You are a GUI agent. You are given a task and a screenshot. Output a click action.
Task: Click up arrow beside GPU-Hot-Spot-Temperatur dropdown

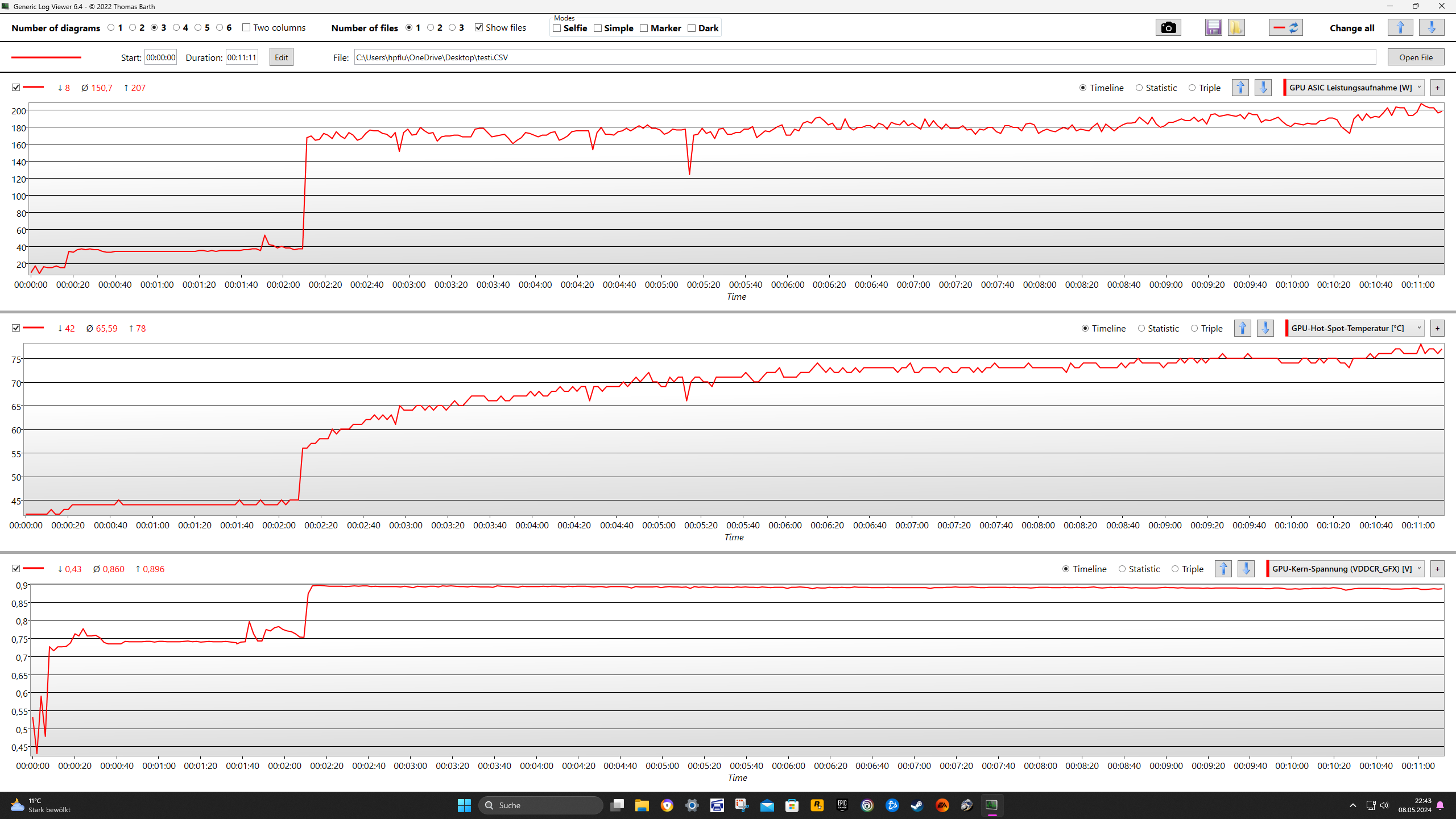(x=1242, y=328)
